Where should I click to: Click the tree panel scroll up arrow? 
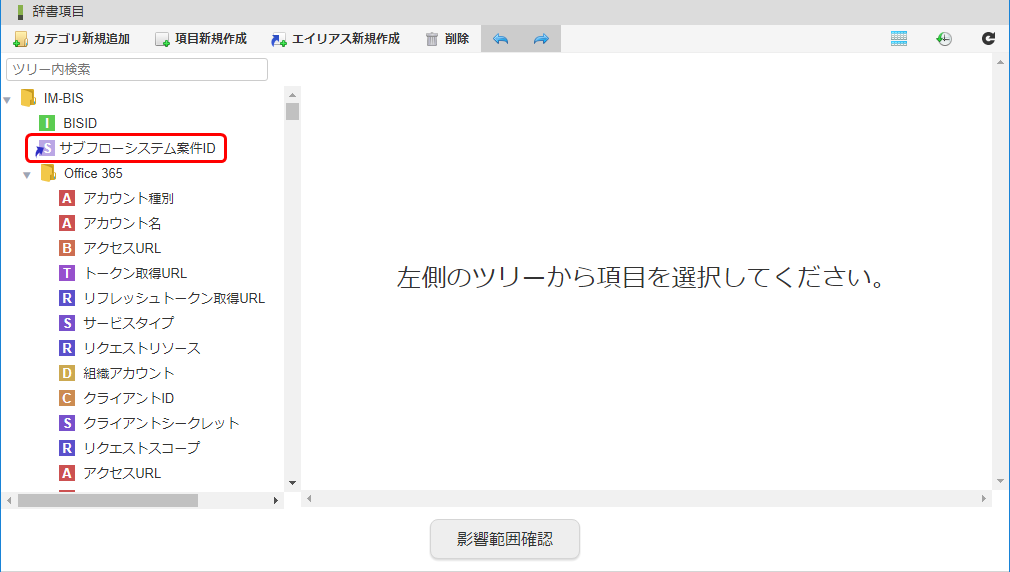[292, 95]
